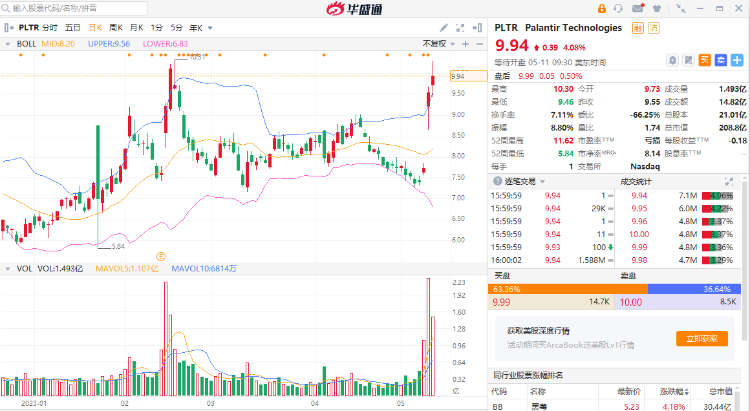Click the compact mode arrows icon
This screenshot has height=411, width=750.
point(680,8)
